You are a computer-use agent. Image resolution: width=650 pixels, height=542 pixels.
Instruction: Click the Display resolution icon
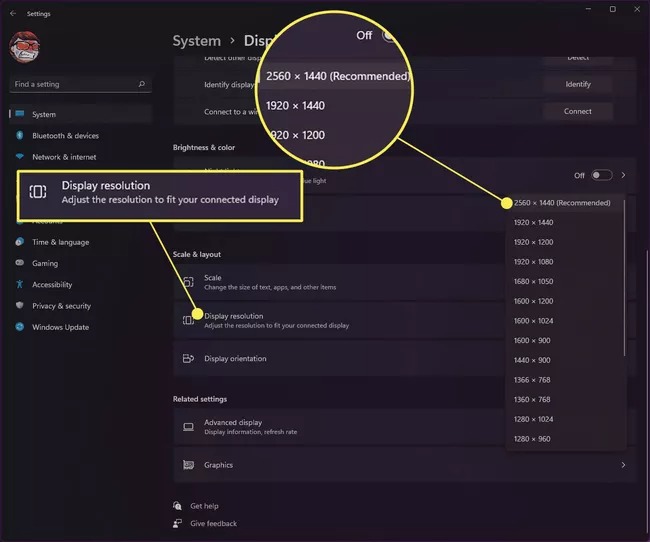188,320
